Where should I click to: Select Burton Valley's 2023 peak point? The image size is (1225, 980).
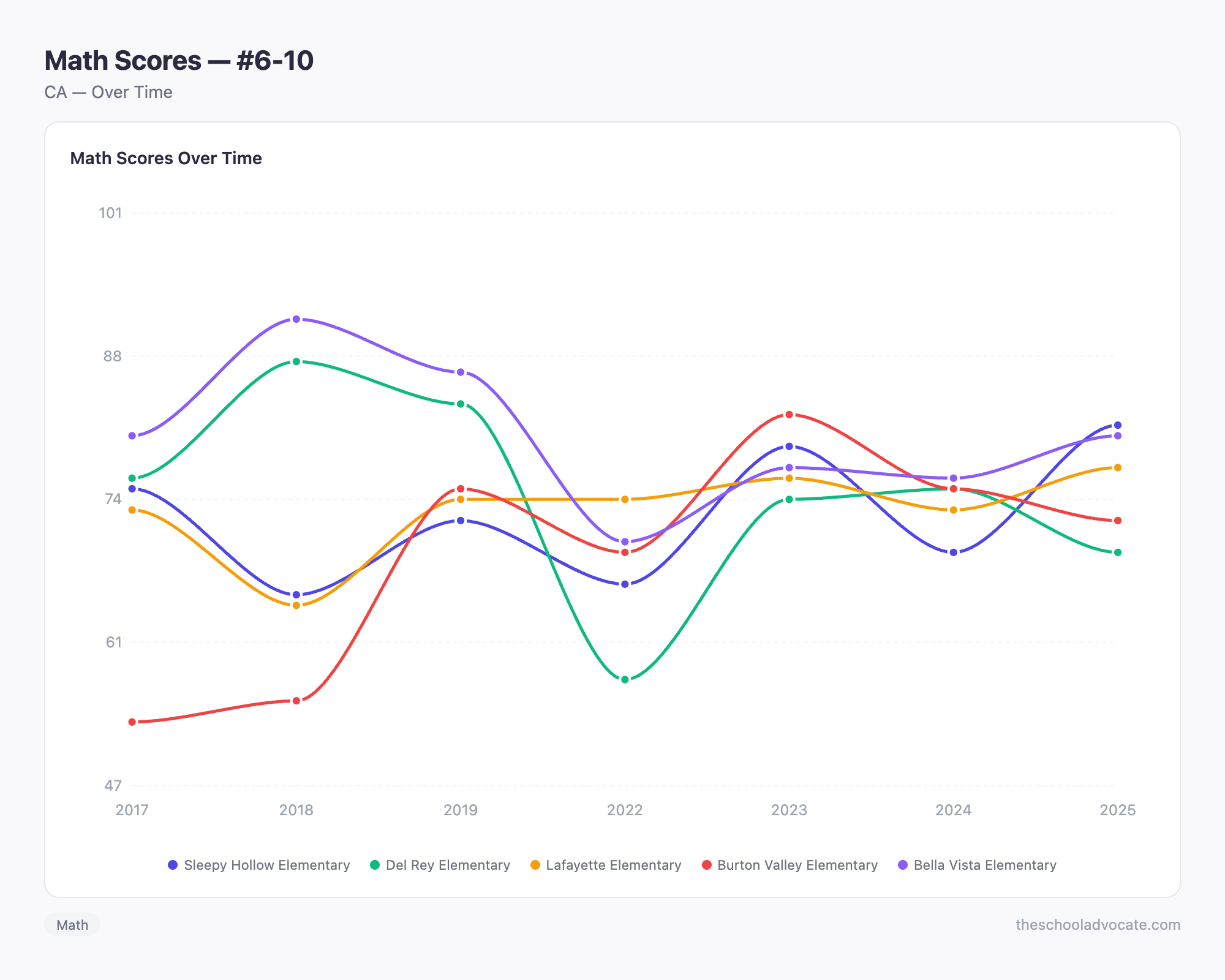[789, 415]
